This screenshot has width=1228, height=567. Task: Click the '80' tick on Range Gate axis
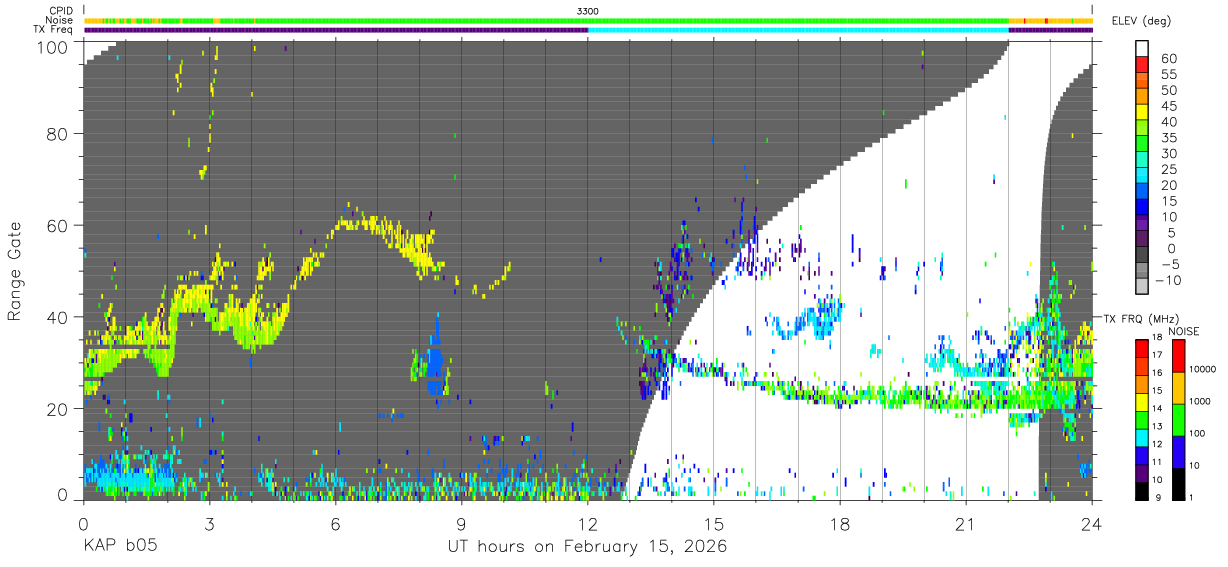point(57,133)
